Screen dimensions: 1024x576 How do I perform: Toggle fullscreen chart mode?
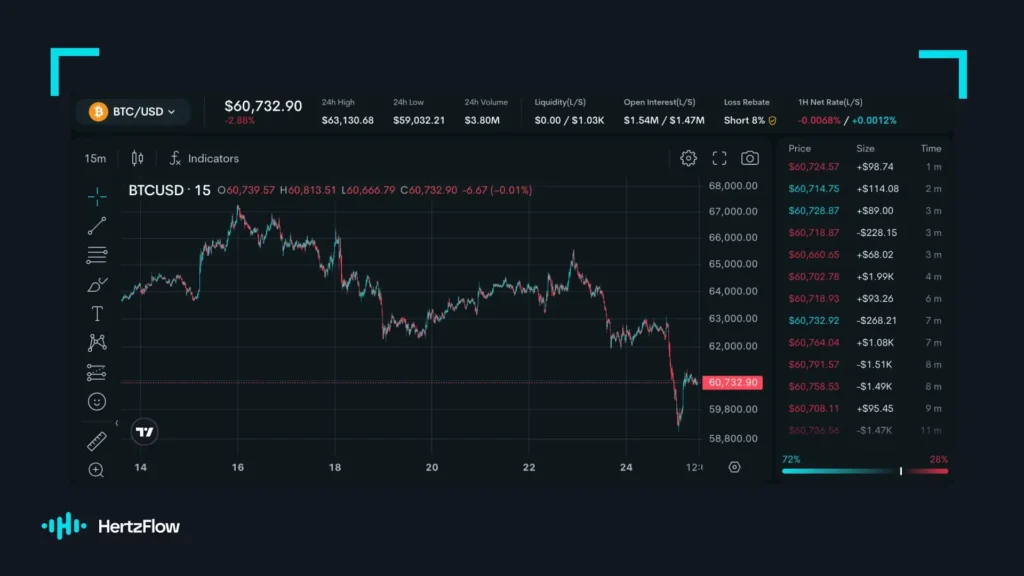(x=719, y=158)
